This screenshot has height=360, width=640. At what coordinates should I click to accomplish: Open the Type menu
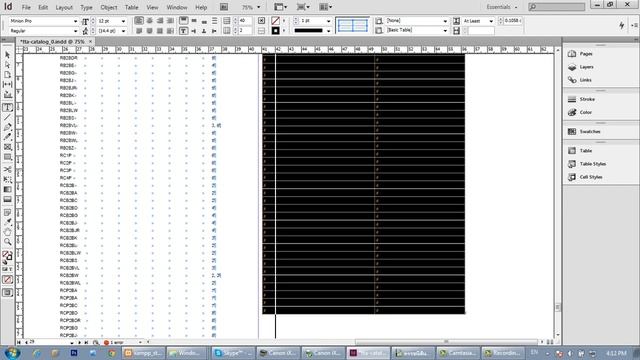coord(86,7)
